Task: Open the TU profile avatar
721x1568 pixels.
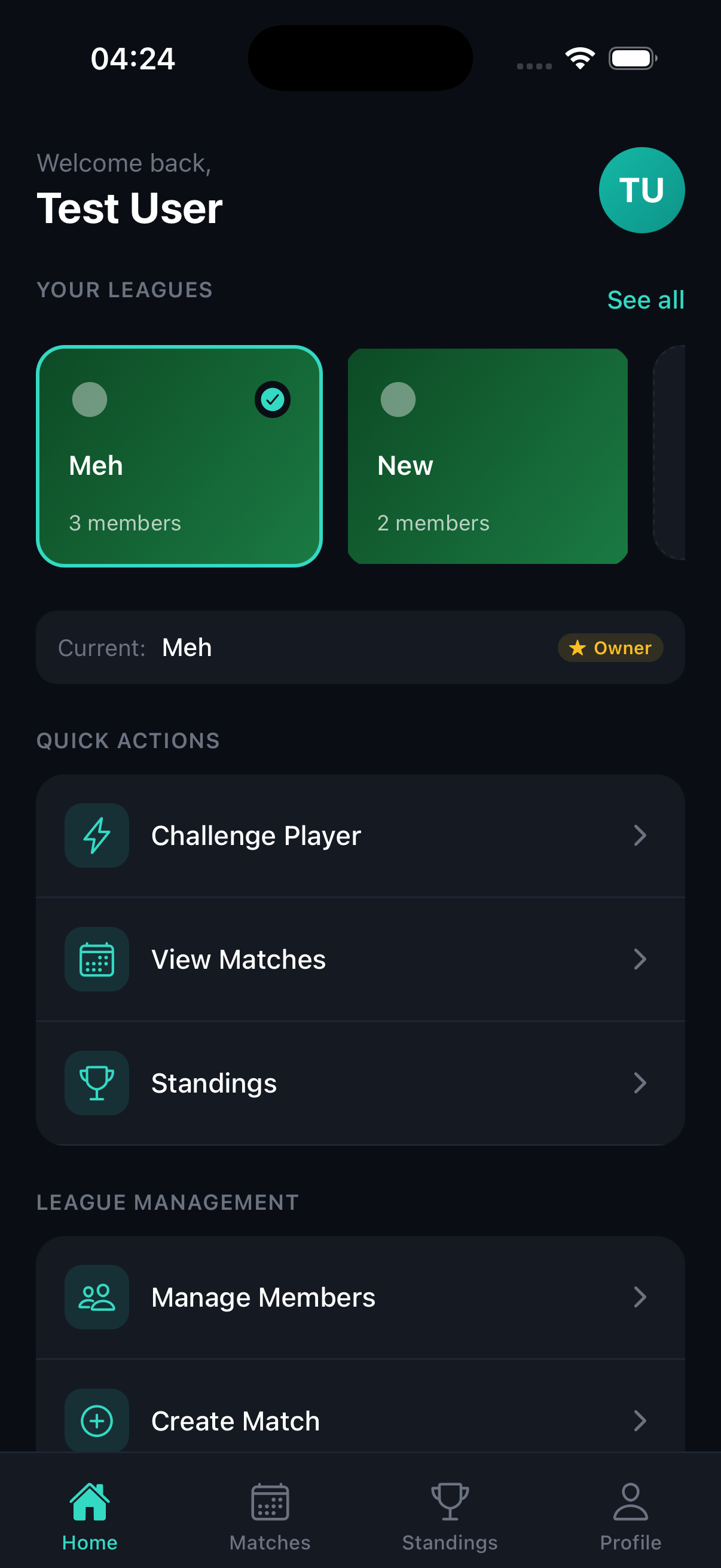Action: (641, 190)
